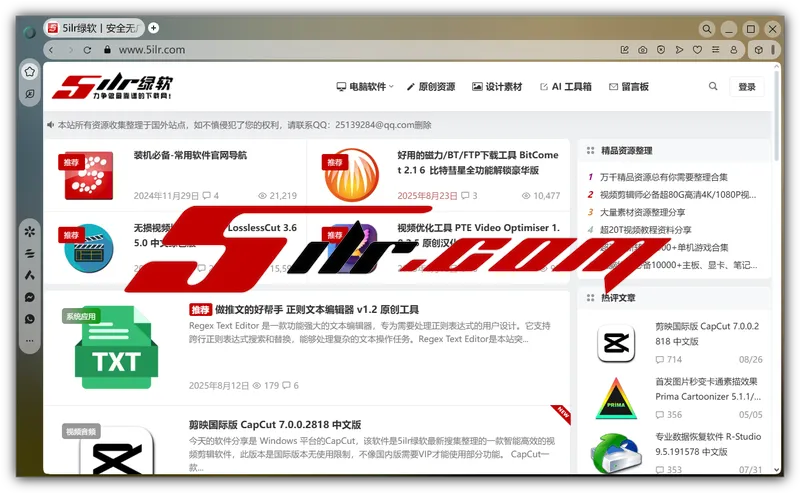Open the wavy lines icon in sidebar
This screenshot has width=800, height=493.
pos(30,253)
